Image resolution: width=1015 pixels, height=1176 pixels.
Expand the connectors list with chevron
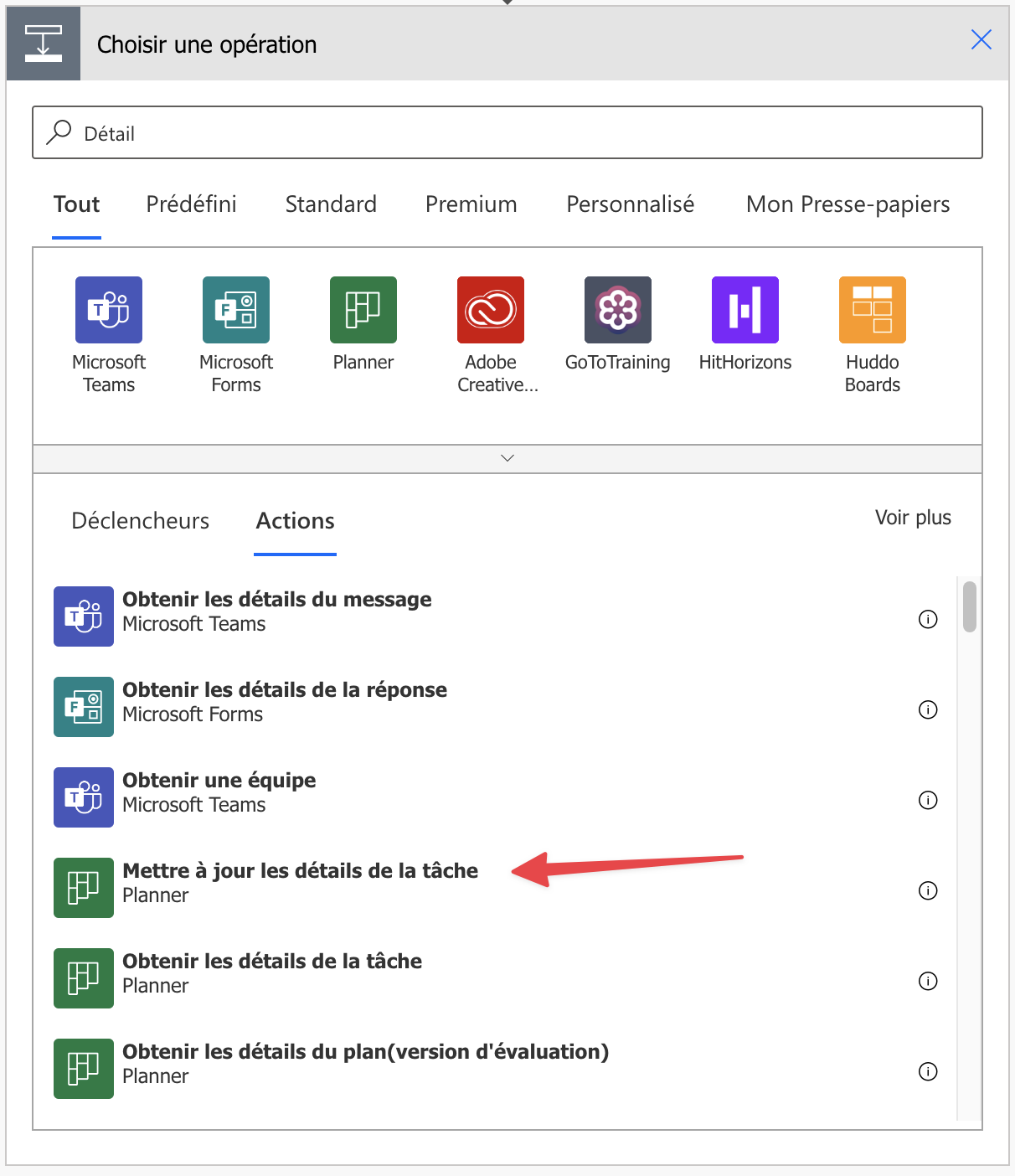(x=507, y=458)
